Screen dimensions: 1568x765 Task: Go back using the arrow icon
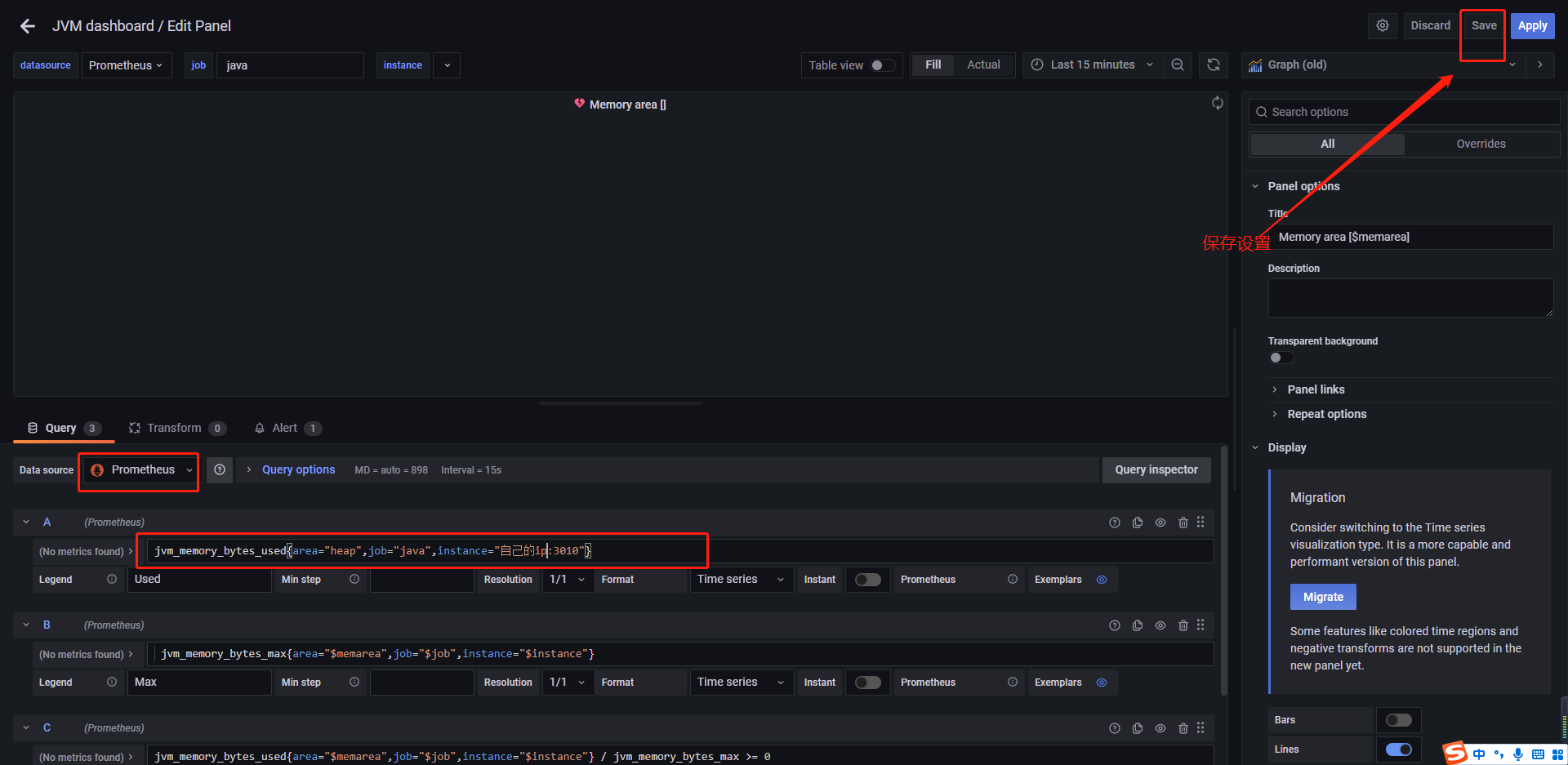coord(28,26)
